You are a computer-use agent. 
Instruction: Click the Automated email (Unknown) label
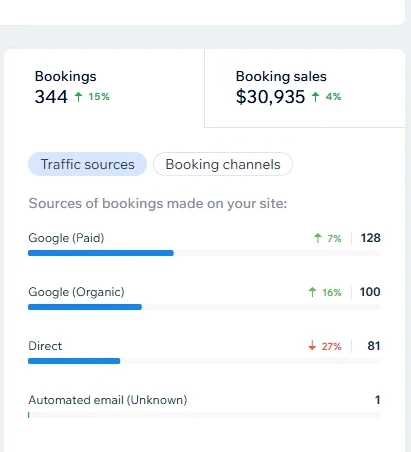point(108,400)
